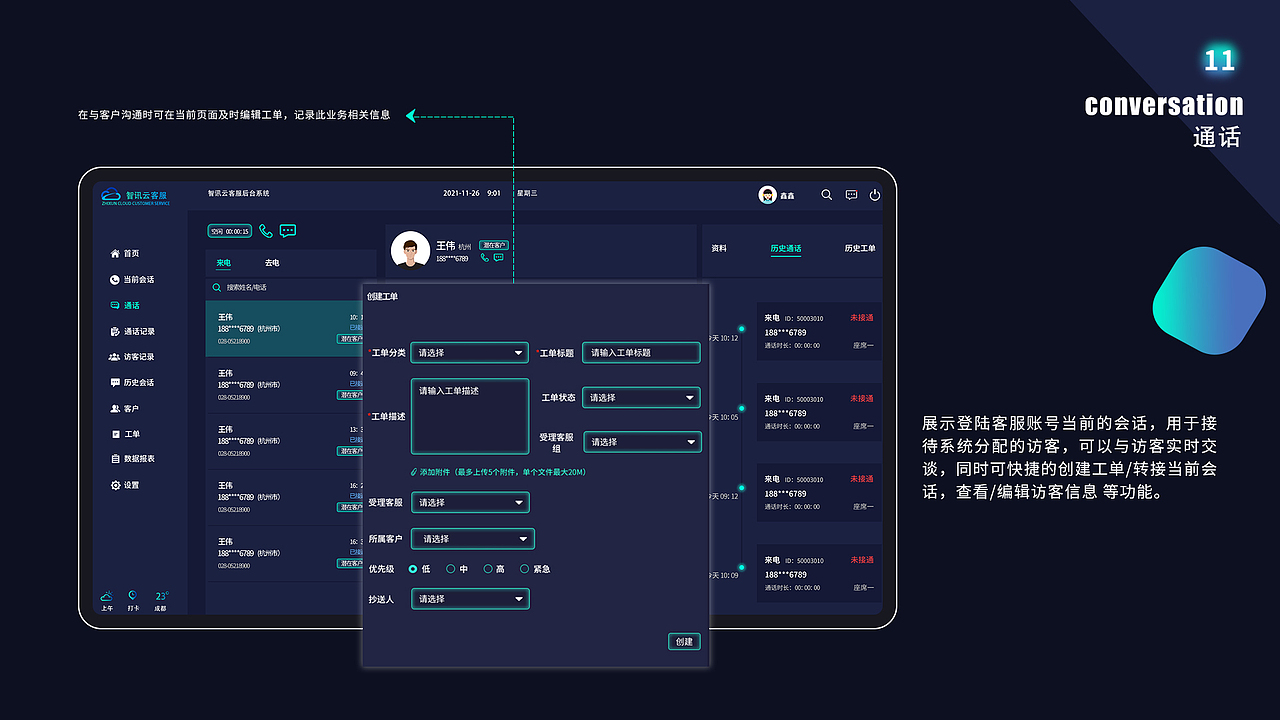Click the 工单标题 input field
The height and width of the screenshot is (720, 1280).
[641, 353]
